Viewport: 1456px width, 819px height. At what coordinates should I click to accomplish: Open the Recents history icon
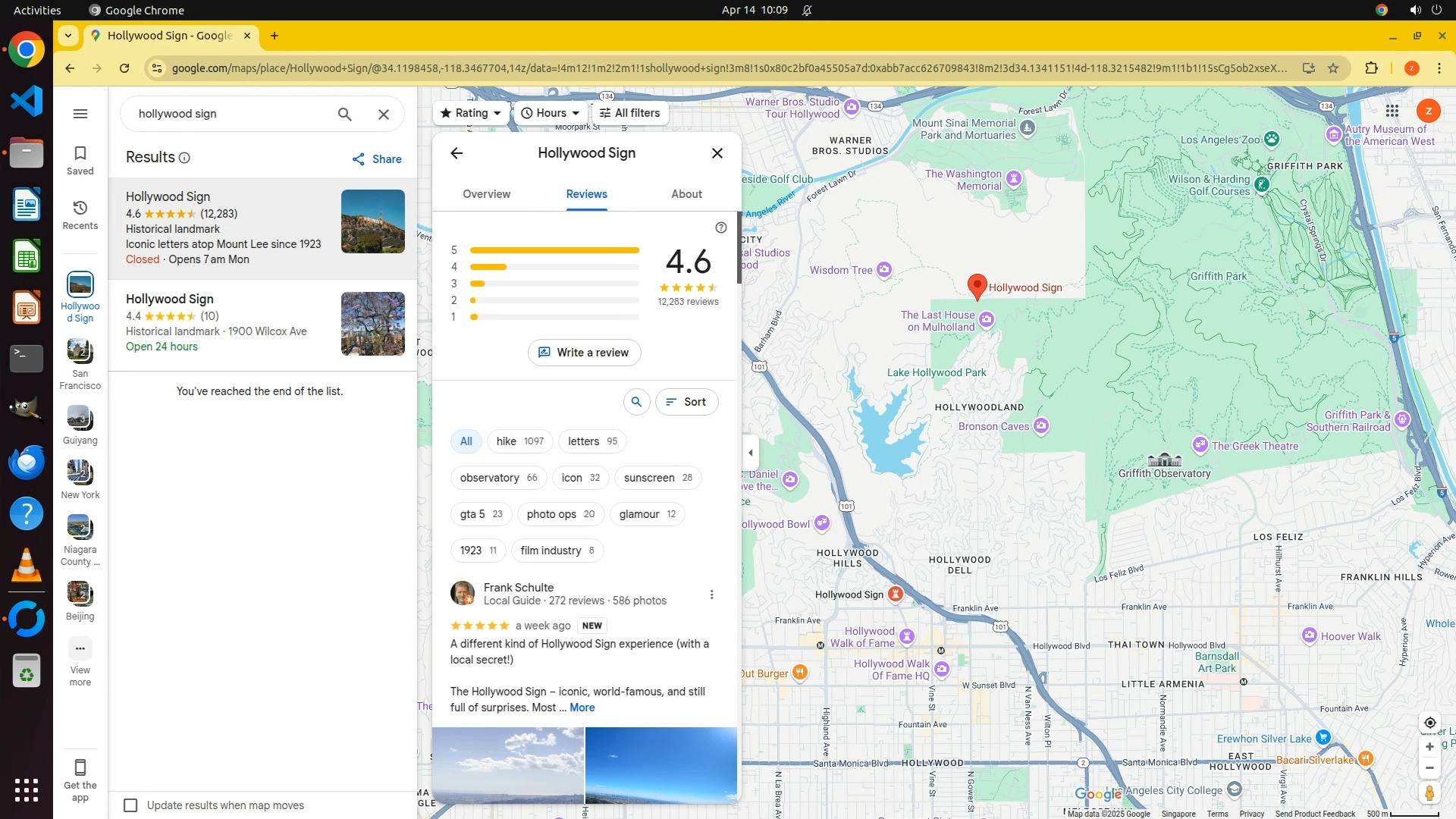[80, 214]
